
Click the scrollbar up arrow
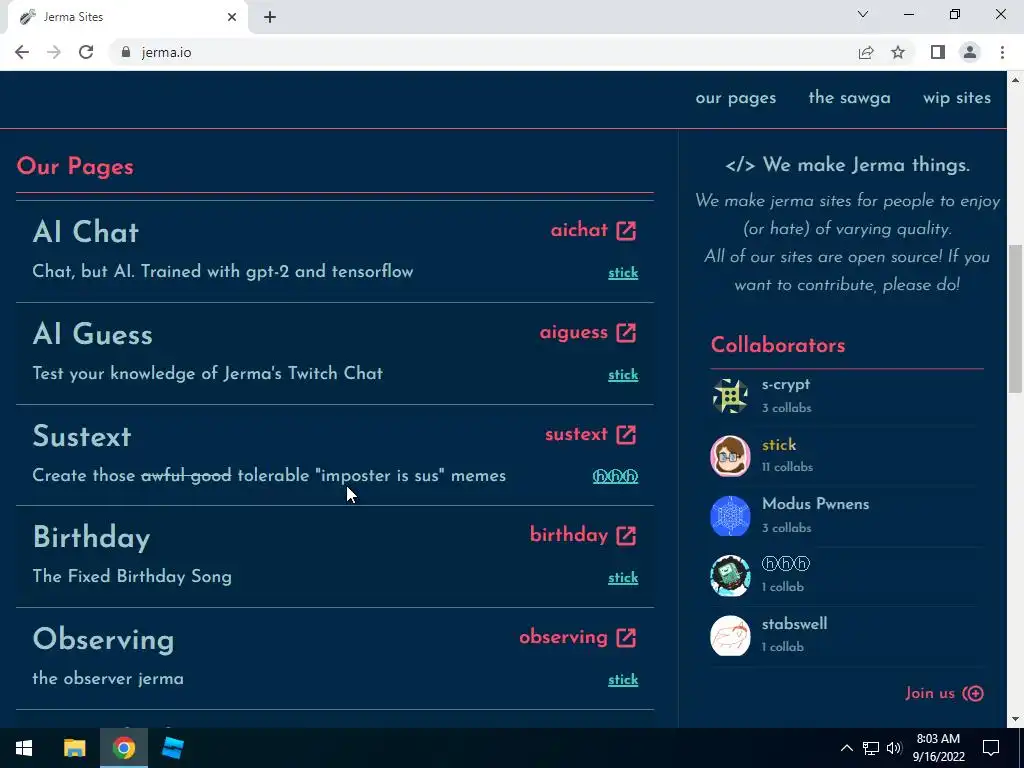coord(1015,80)
